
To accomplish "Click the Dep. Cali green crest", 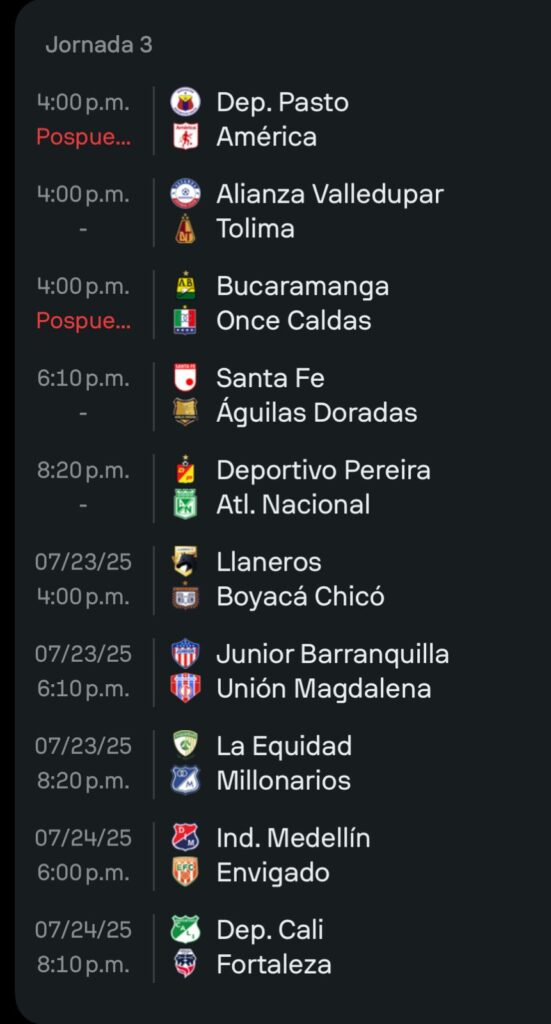I will click(185, 930).
